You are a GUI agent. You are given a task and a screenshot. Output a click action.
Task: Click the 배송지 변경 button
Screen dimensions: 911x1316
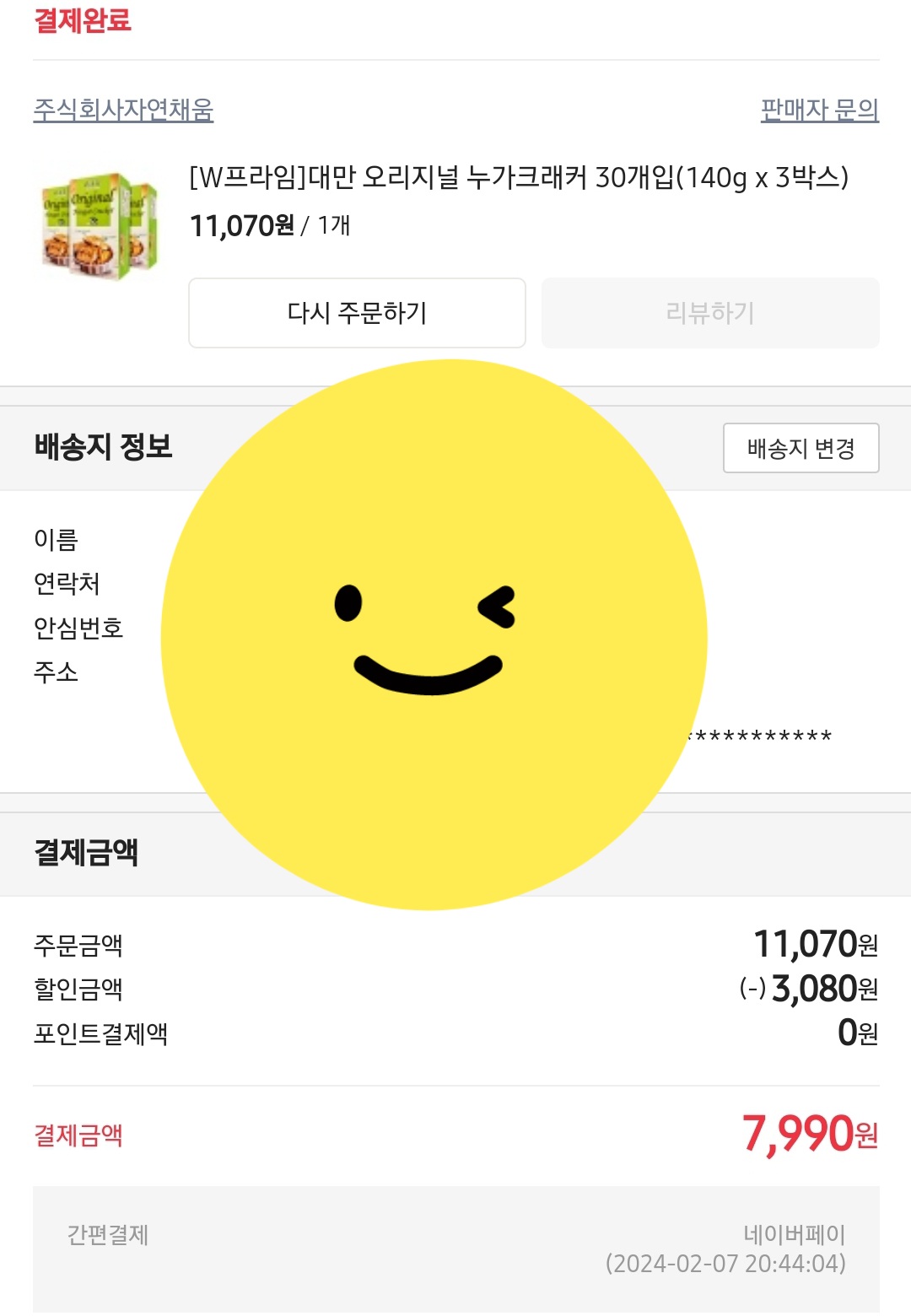800,448
